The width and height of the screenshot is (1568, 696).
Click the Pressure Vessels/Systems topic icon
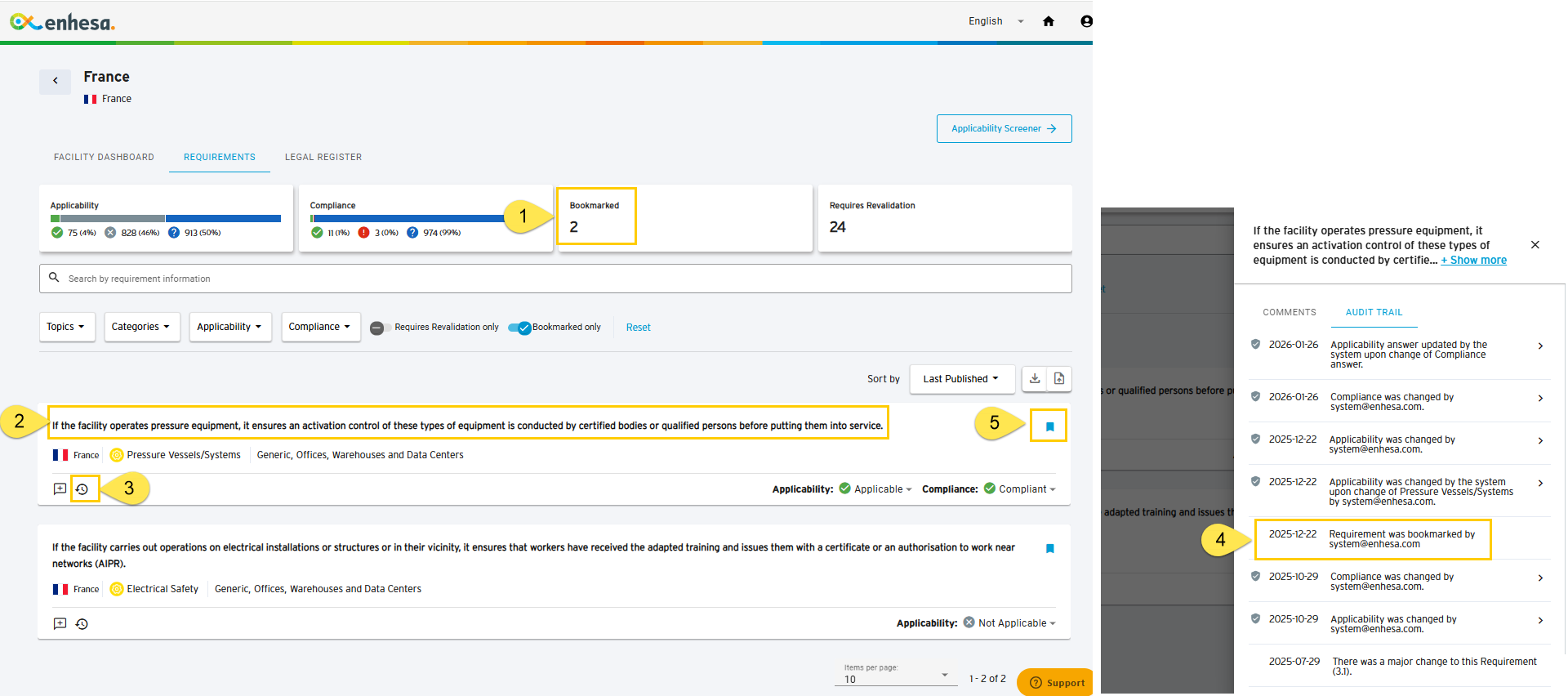[x=117, y=455]
